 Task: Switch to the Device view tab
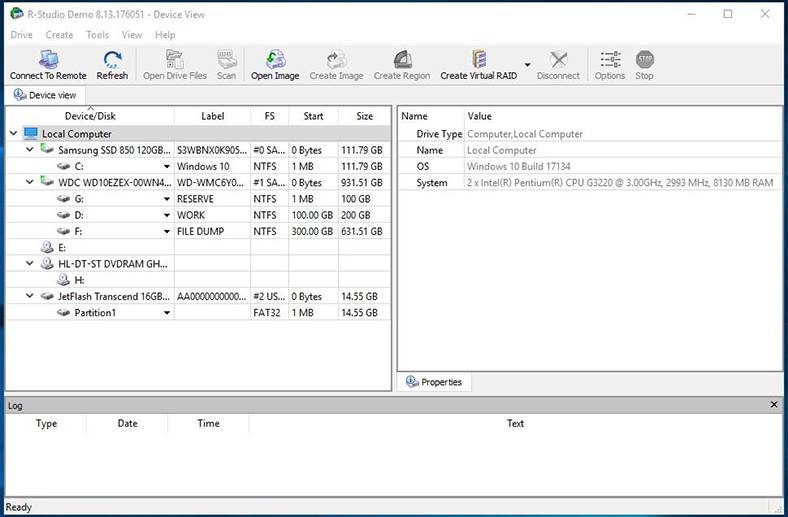(x=45, y=95)
